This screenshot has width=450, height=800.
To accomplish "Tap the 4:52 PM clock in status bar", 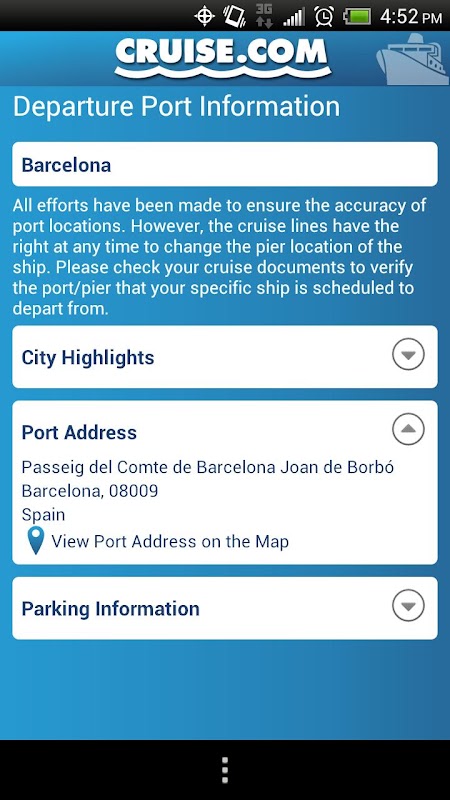I will pos(411,16).
